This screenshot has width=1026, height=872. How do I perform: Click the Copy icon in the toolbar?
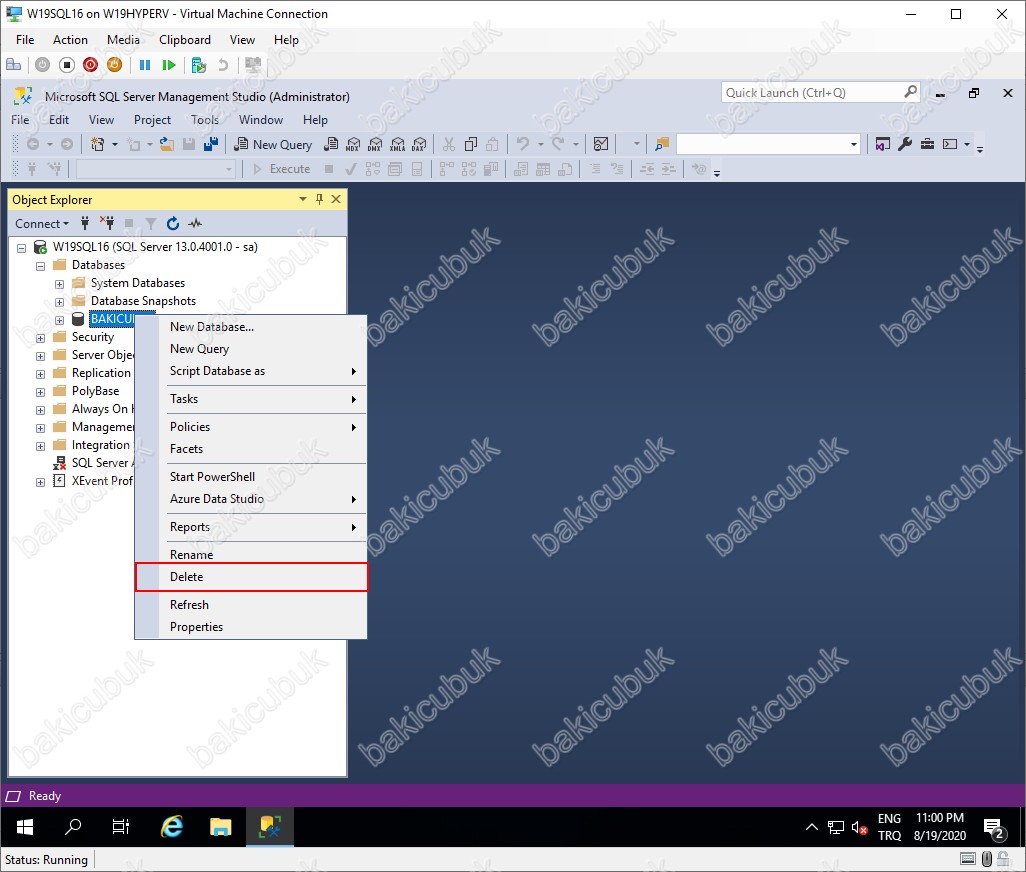[470, 144]
